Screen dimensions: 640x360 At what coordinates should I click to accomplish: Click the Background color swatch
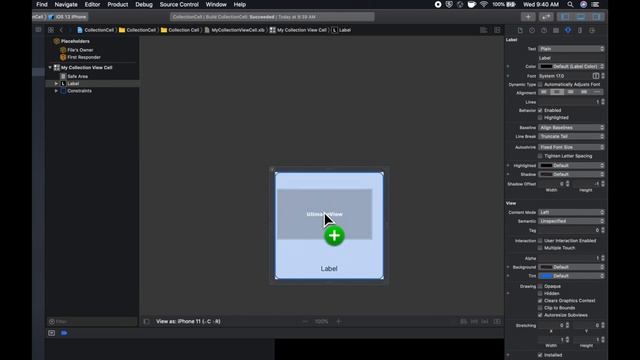tap(546, 267)
